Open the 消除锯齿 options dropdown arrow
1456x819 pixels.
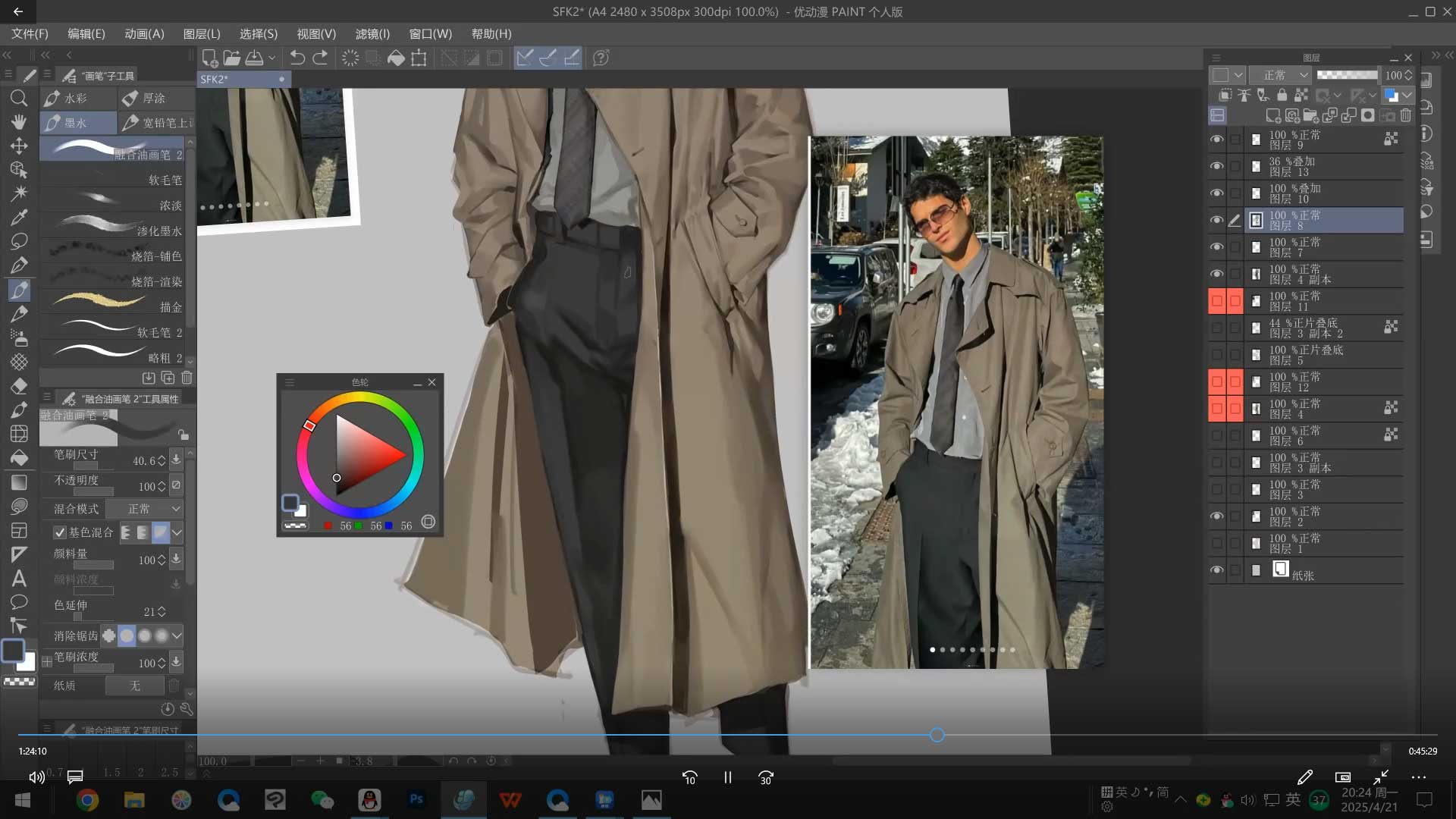(x=177, y=635)
